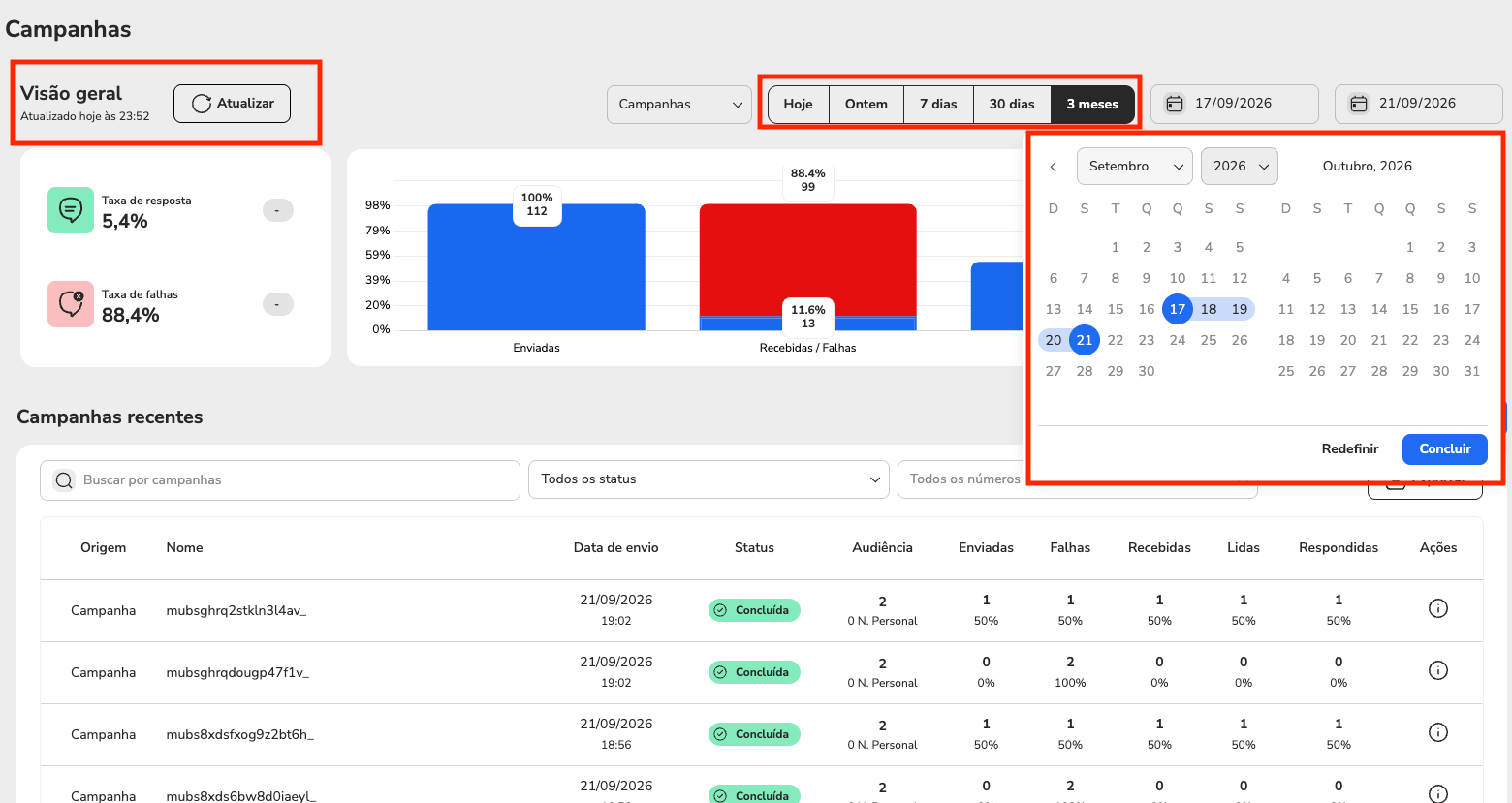Image resolution: width=1512 pixels, height=803 pixels.
Task: Click the info icon for campaign mubsghrq2stkln3l4av_
Action: click(x=1438, y=608)
